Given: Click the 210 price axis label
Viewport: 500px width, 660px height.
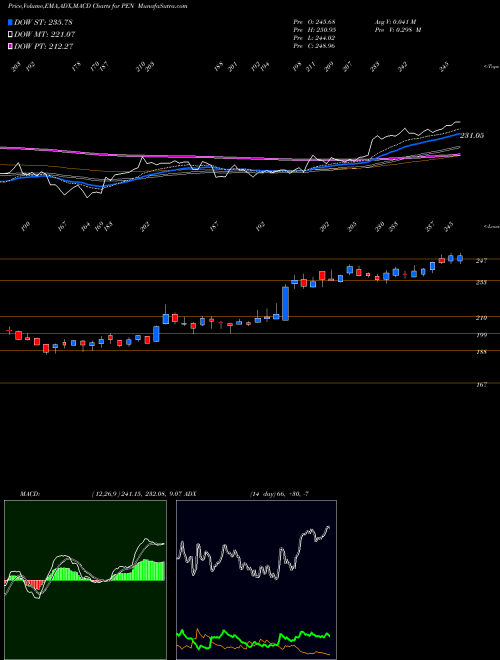Looking at the screenshot, I should (481, 318).
